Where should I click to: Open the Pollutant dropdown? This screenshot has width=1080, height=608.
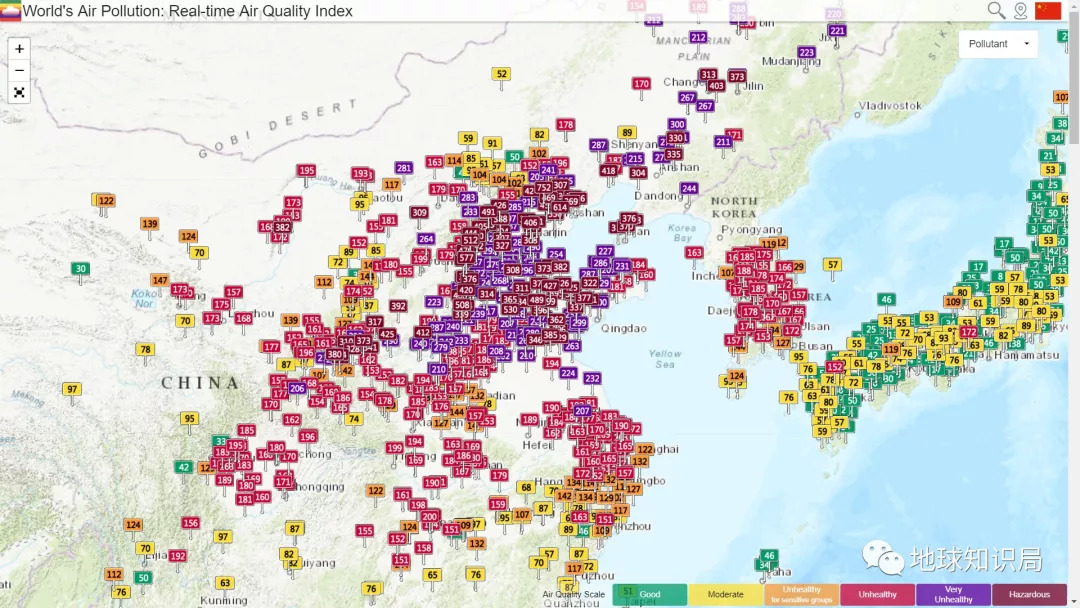click(998, 44)
